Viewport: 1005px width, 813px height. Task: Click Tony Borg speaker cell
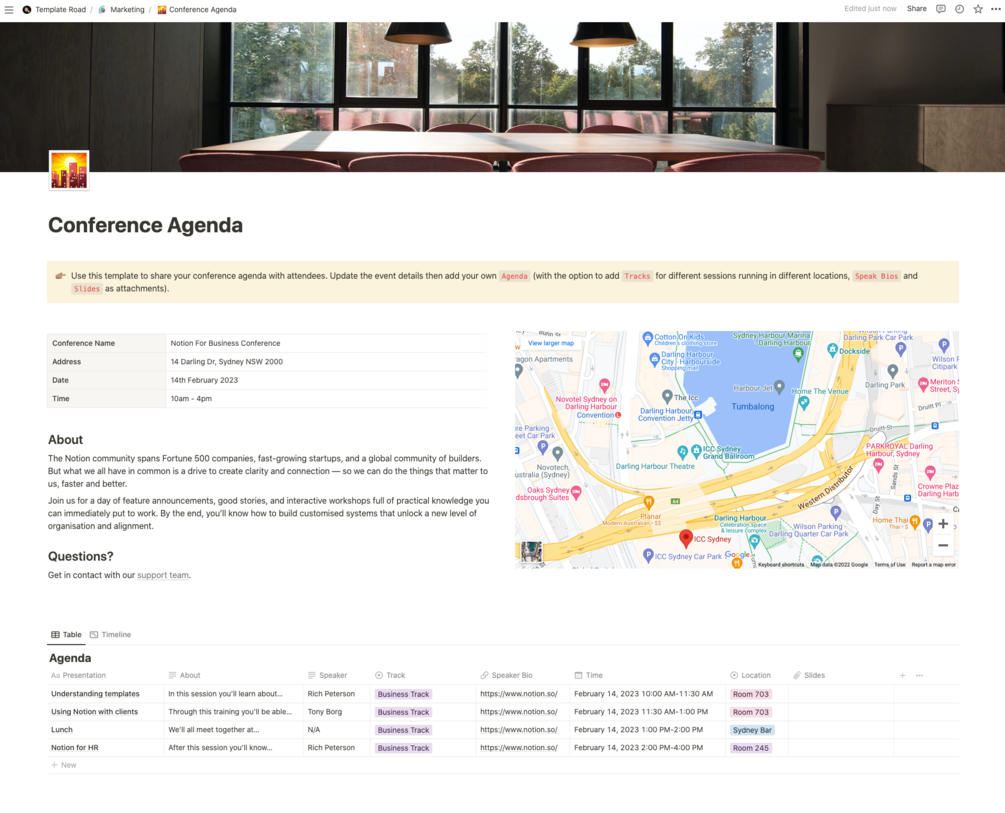coord(336,712)
